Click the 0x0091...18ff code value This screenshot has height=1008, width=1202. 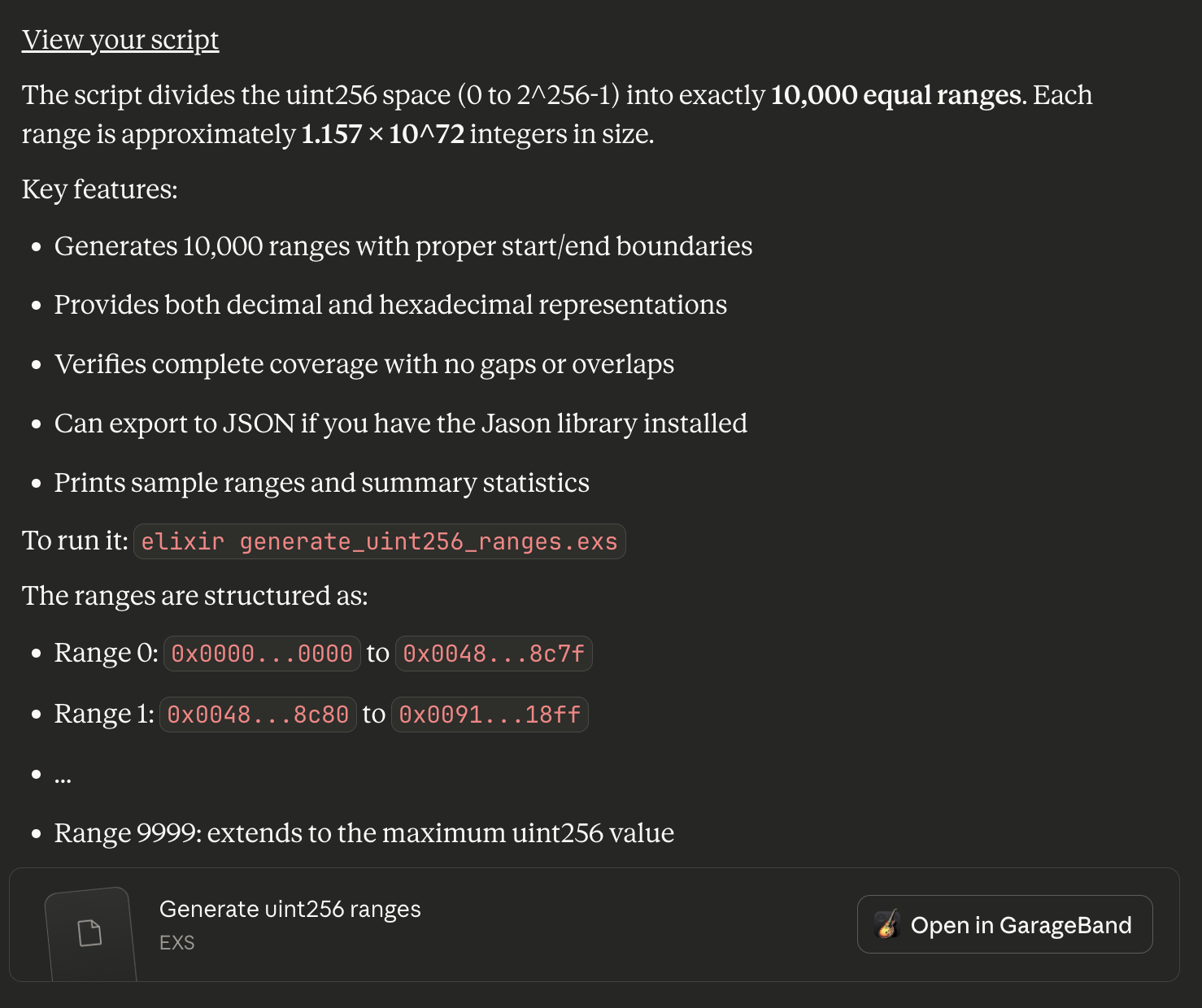click(490, 715)
